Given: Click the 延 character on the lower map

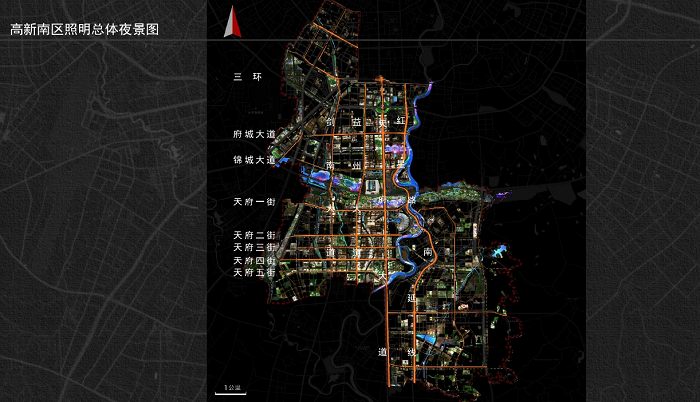Looking at the screenshot, I should pos(410,298).
